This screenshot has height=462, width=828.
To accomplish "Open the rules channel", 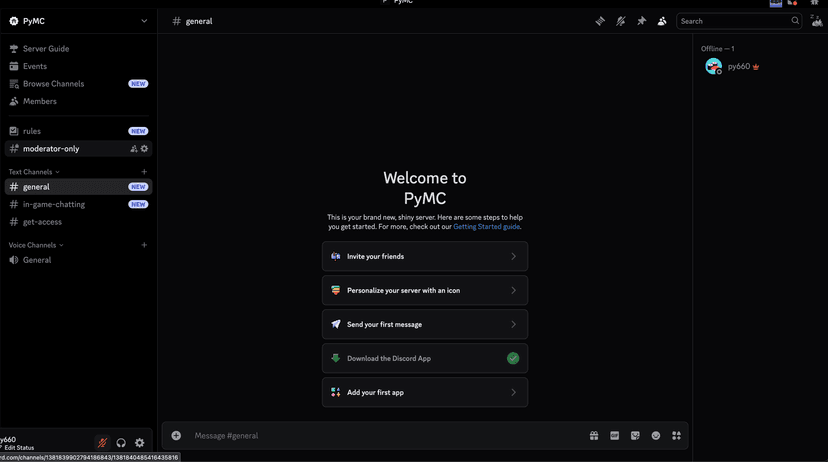I will click(x=78, y=131).
